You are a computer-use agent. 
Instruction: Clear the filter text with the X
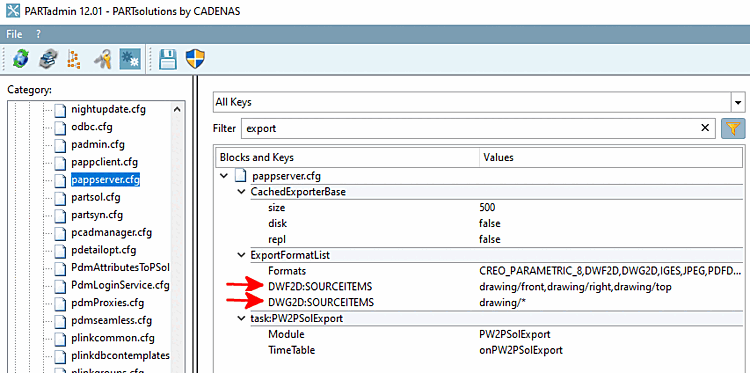pyautogui.click(x=705, y=128)
